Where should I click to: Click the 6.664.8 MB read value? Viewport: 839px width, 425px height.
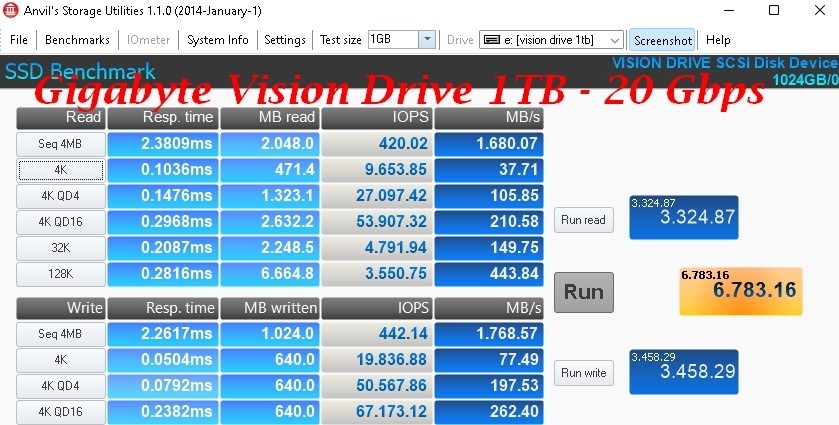click(270, 274)
